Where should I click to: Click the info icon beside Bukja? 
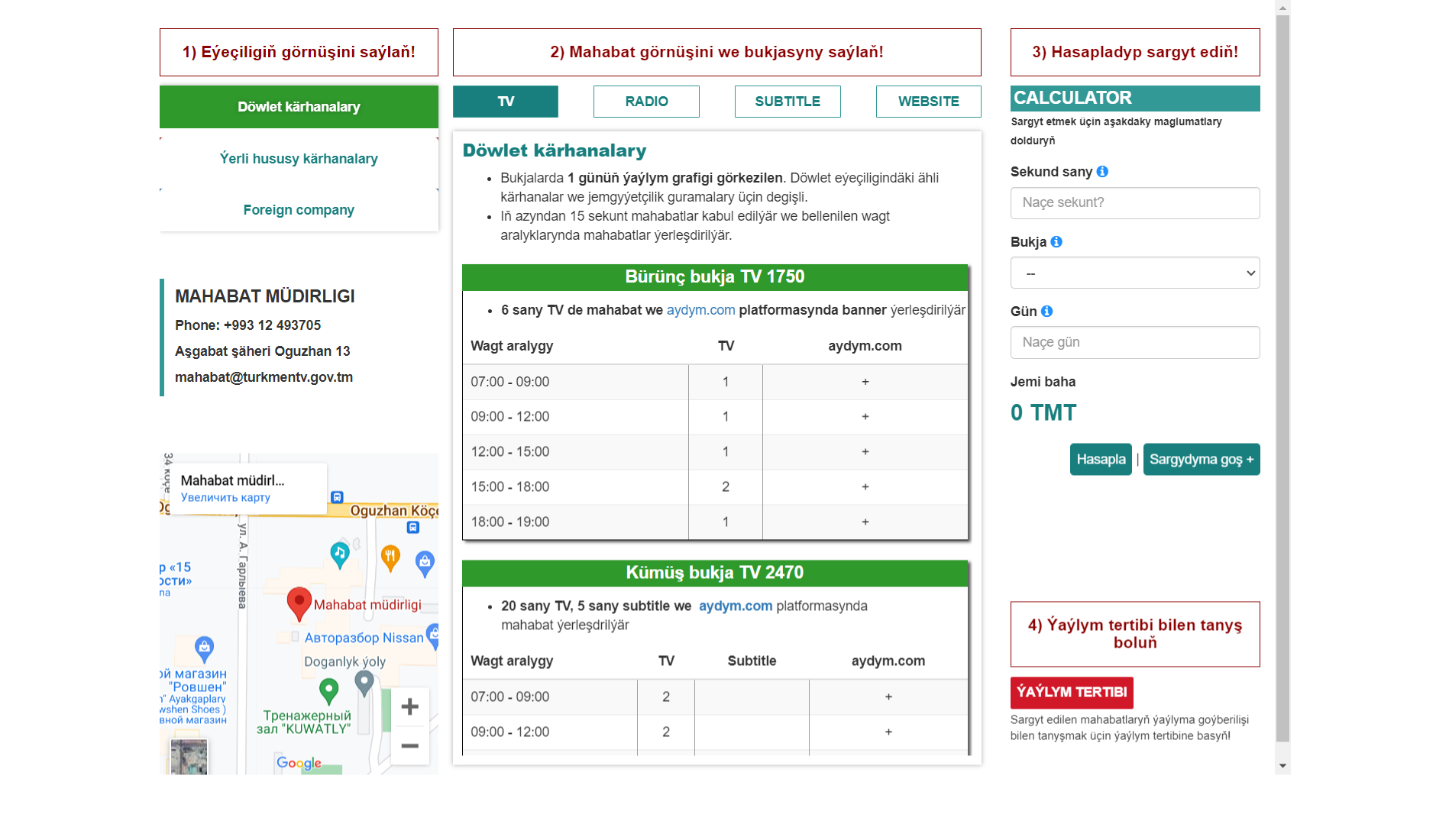point(1057,242)
